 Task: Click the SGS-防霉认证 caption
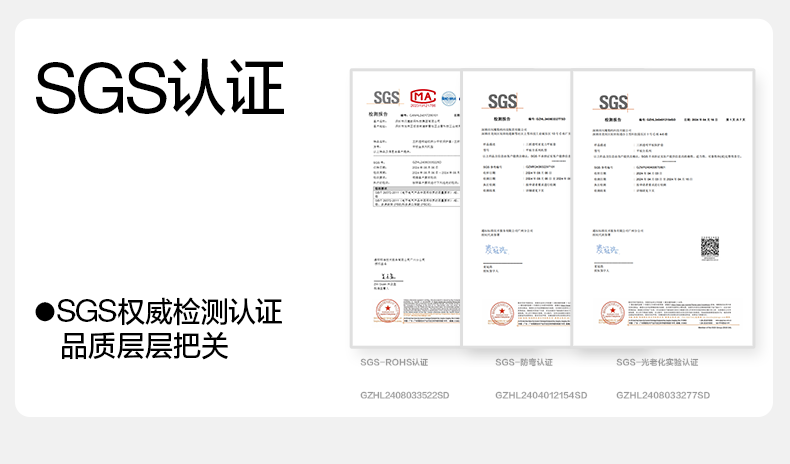(524, 362)
